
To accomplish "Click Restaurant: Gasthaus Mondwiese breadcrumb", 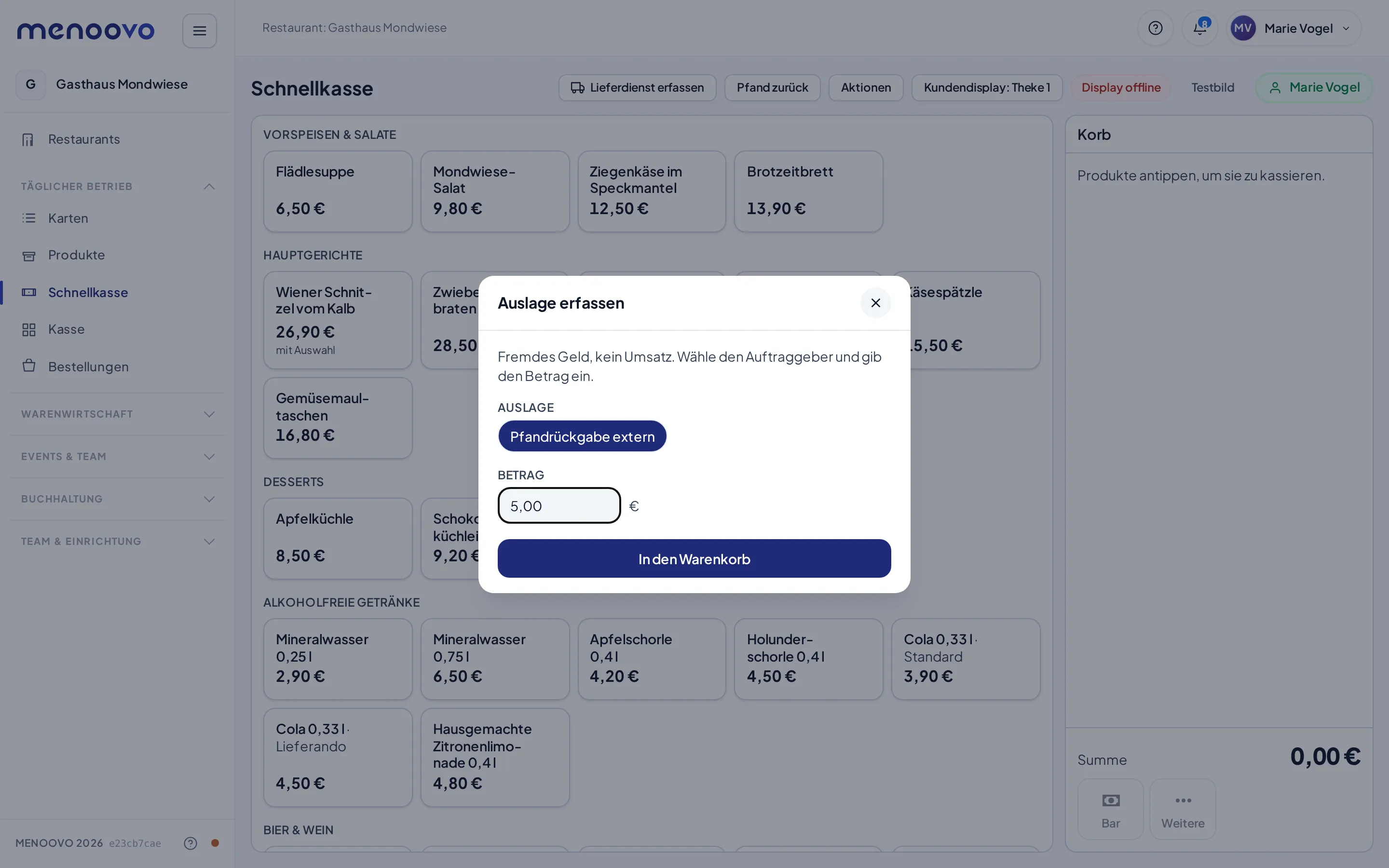I will (354, 27).
